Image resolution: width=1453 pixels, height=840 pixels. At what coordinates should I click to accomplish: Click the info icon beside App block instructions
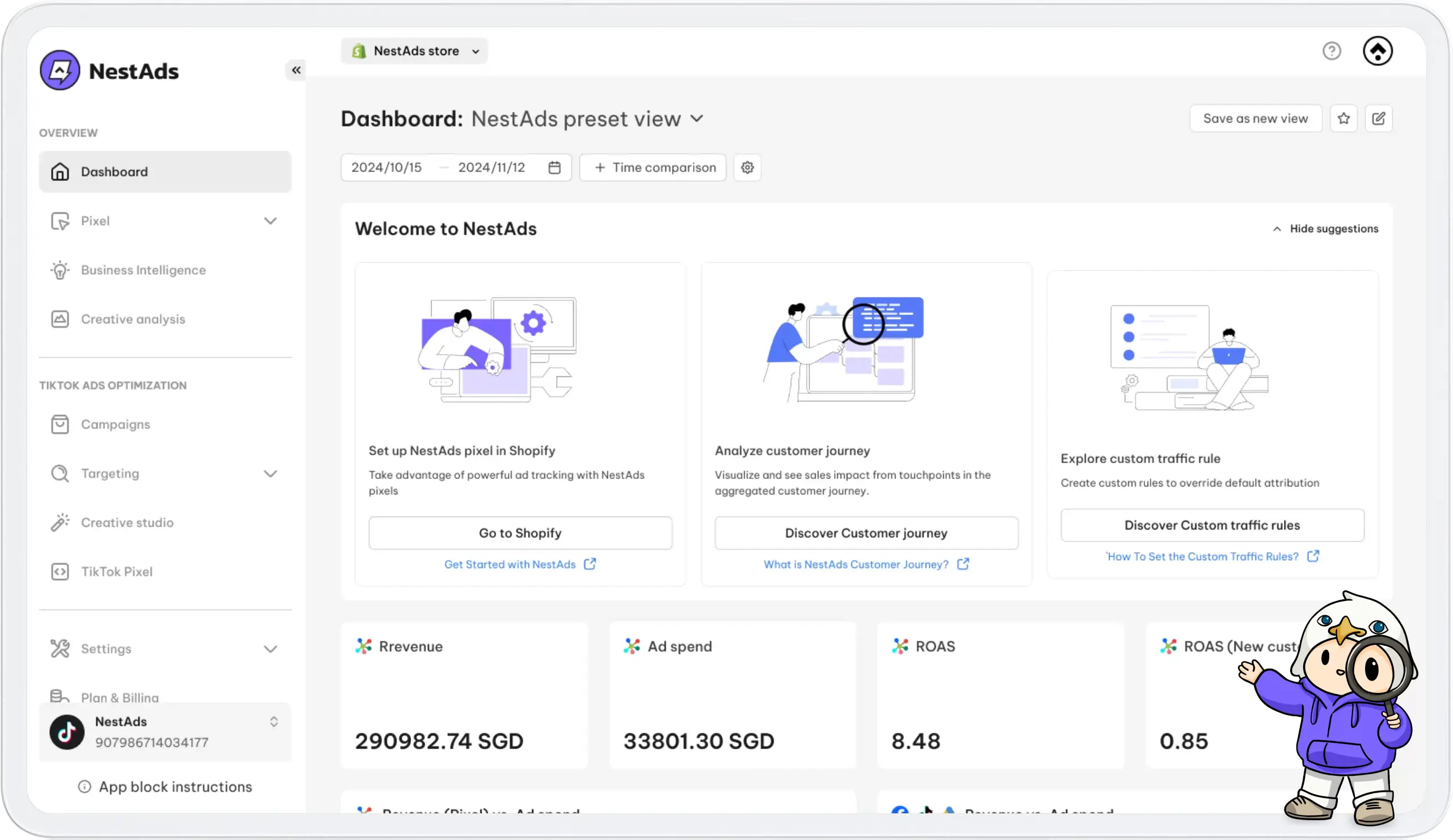pyautogui.click(x=84, y=787)
